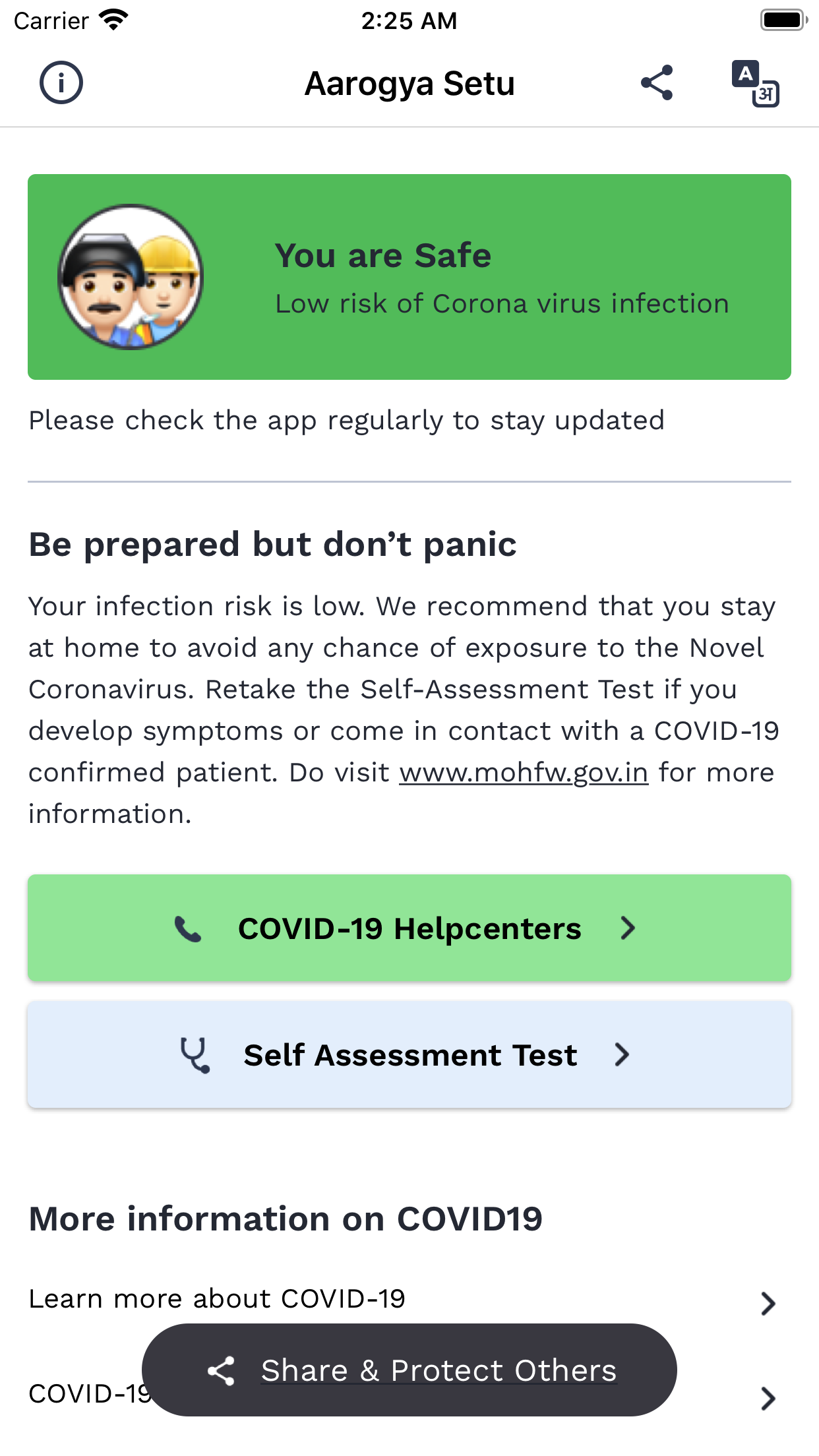The image size is (819, 1456).
Task: Tap the Wi-Fi icon in the status bar
Action: coord(113,19)
